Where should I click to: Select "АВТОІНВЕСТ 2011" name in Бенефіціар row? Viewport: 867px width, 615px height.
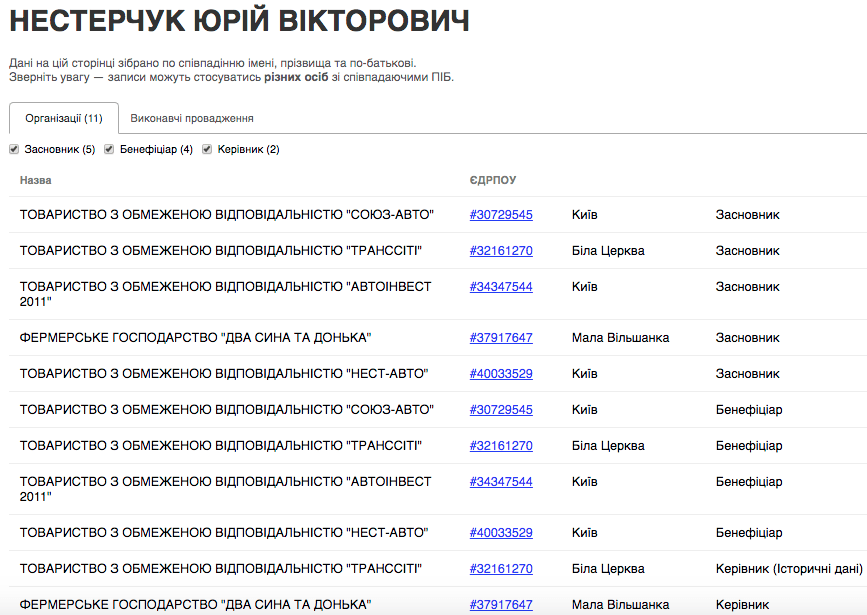click(226, 488)
